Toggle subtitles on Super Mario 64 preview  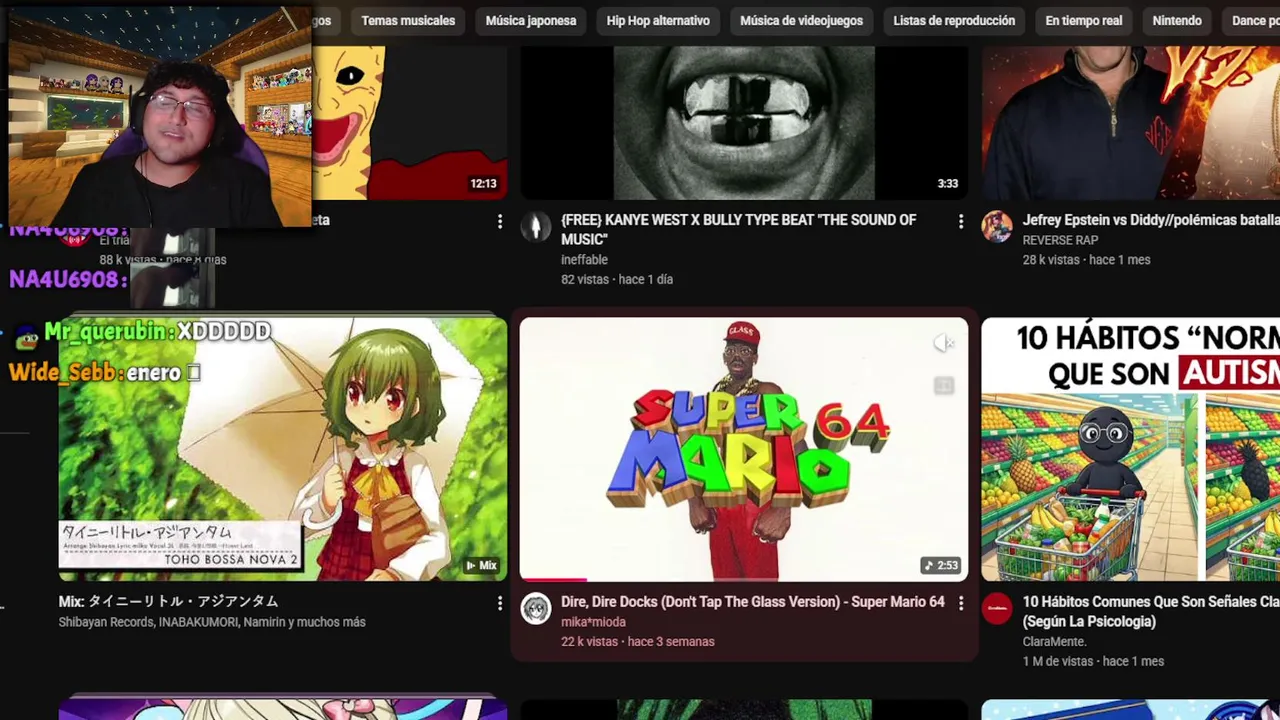[x=944, y=385]
